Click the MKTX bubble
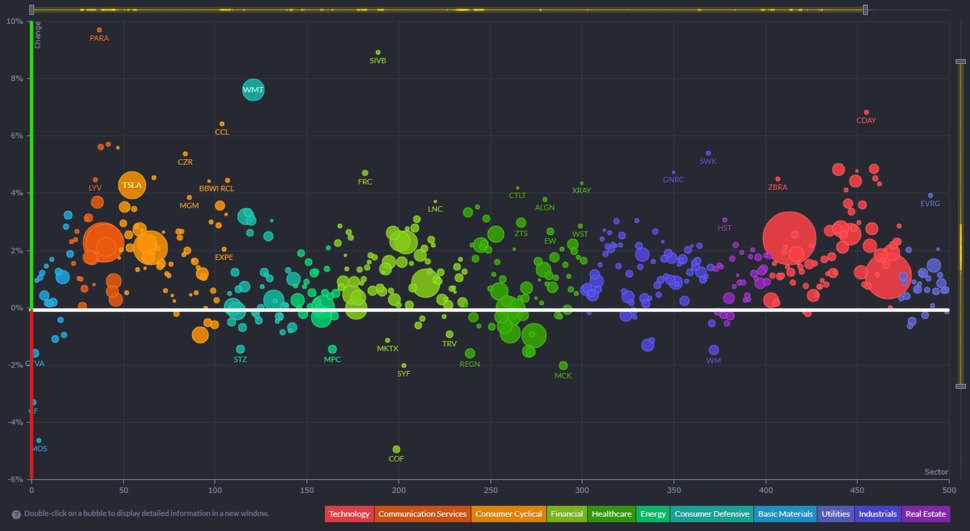Screen dimensions: 970x531 point(388,340)
